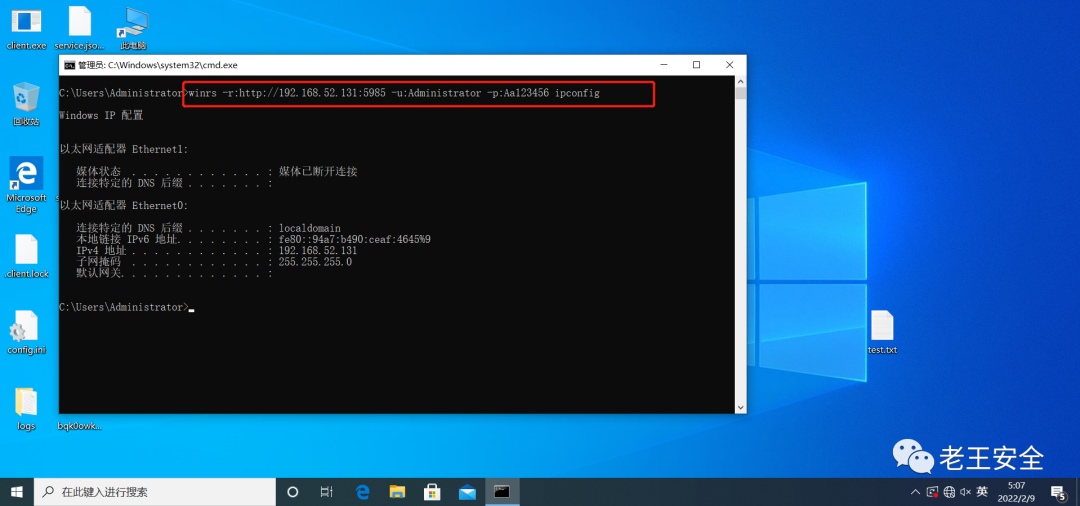Image resolution: width=1080 pixels, height=506 pixels.
Task: Maximize the cmd.exe window
Action: (x=696, y=65)
